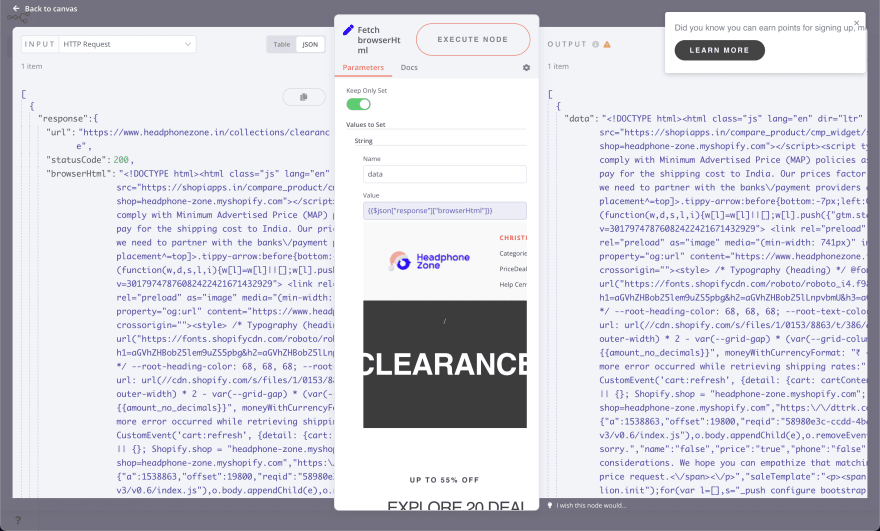Run the node with EXECUTE NODE
This screenshot has height=531, width=880.
(x=473, y=39)
